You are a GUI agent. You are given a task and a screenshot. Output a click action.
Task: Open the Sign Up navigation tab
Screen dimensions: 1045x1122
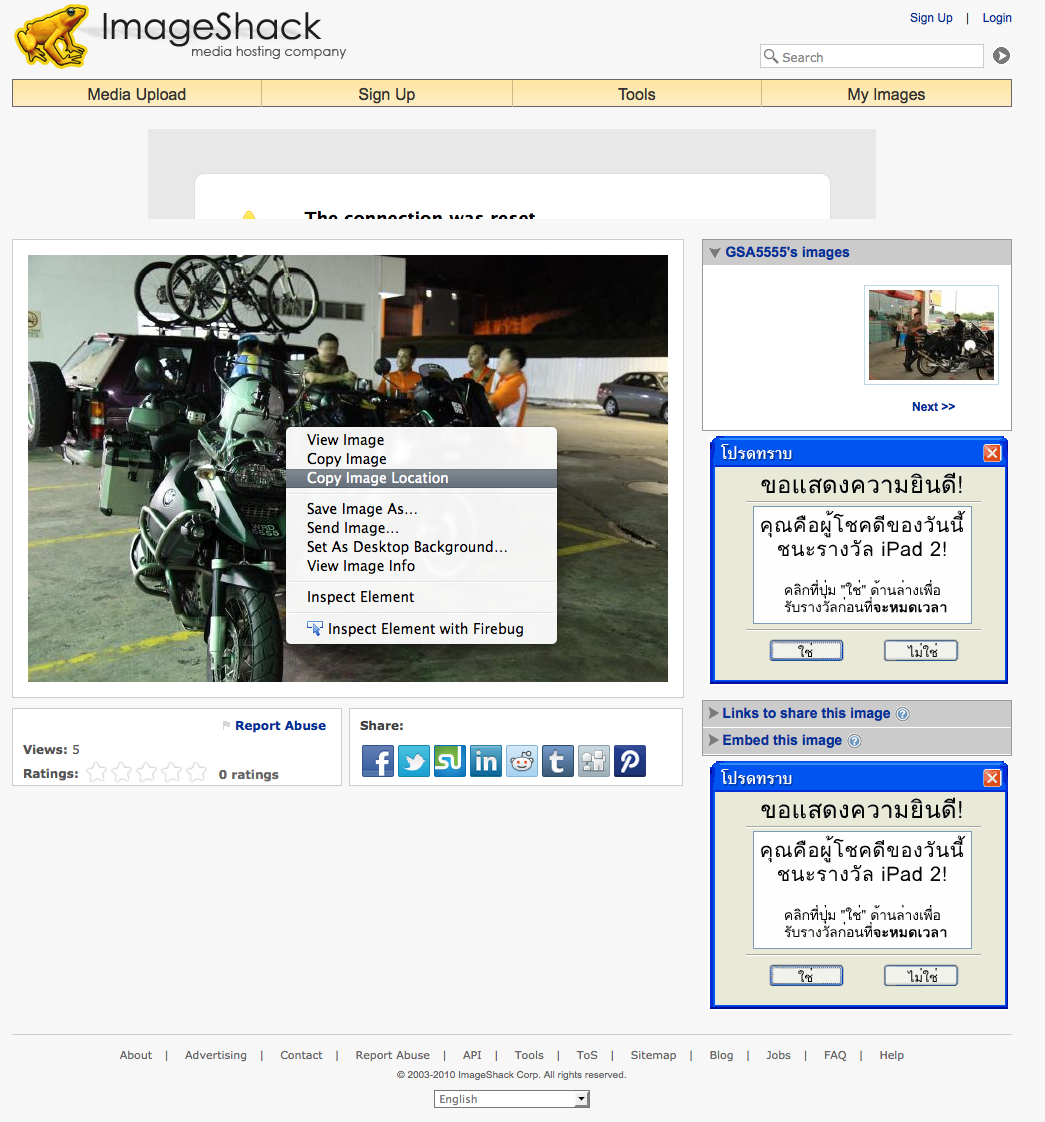[387, 94]
